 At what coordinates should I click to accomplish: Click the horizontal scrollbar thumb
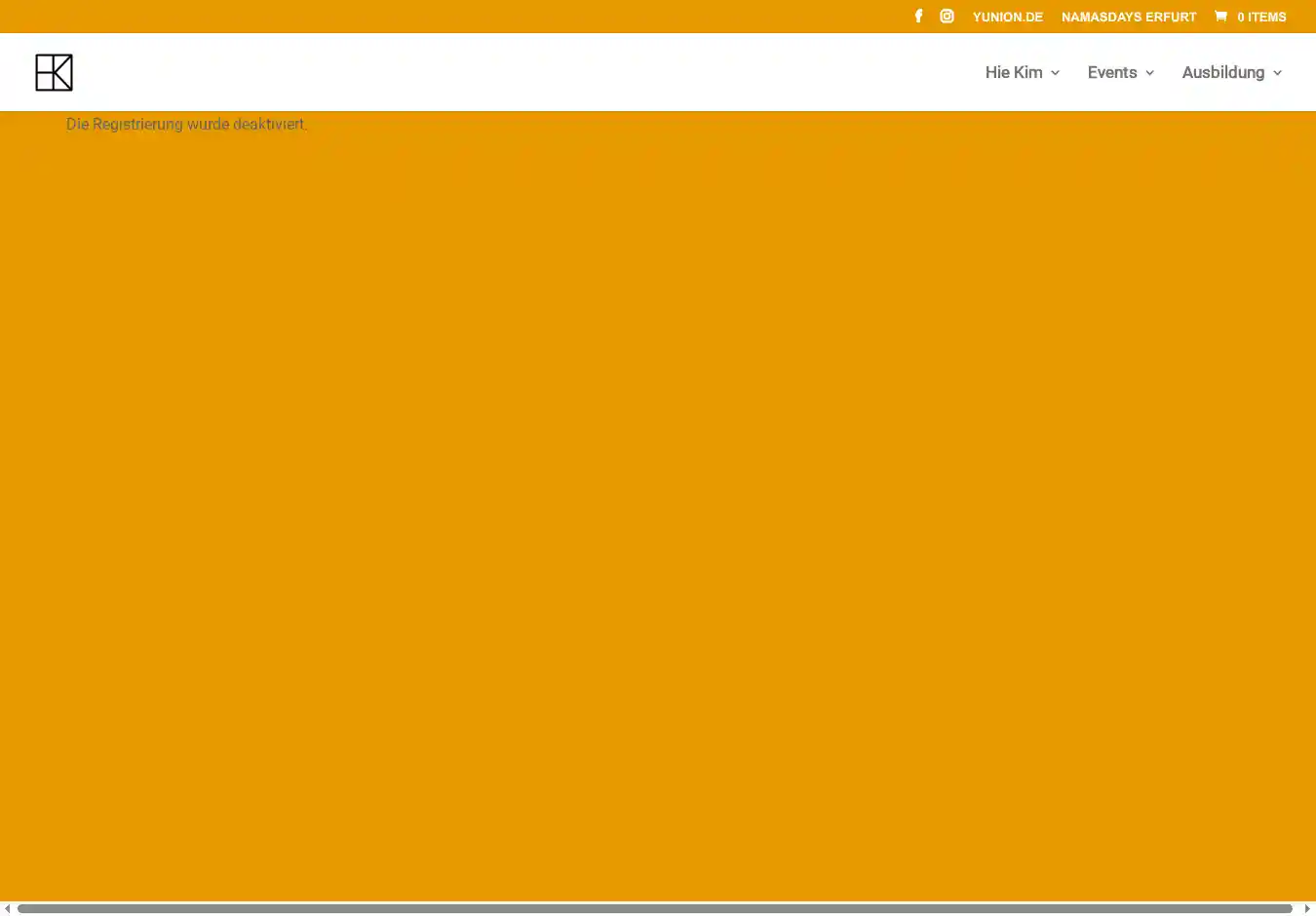(653, 908)
